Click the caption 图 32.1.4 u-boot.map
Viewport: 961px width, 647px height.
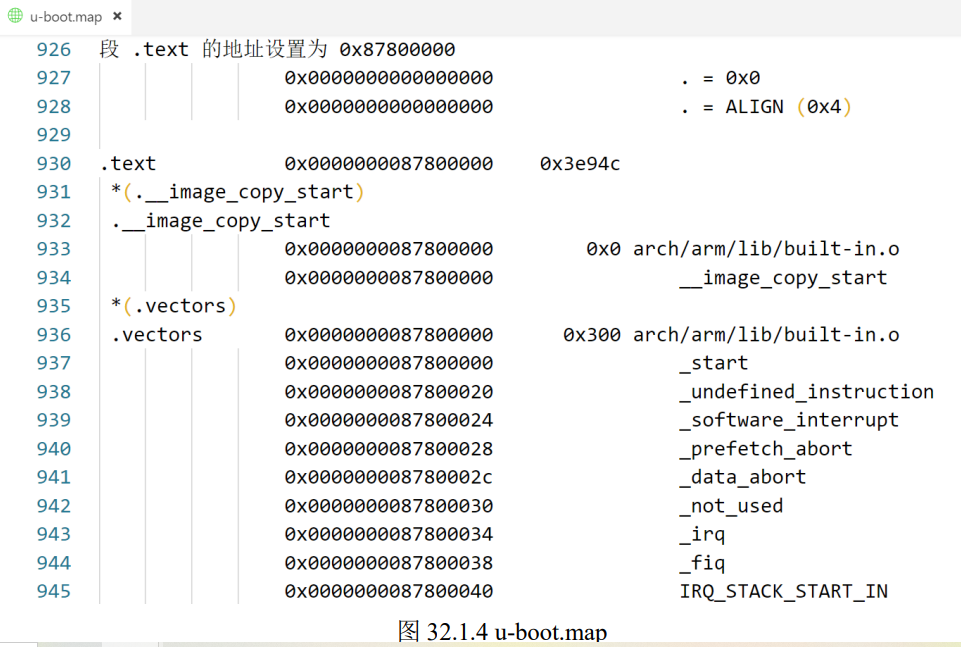click(x=499, y=632)
